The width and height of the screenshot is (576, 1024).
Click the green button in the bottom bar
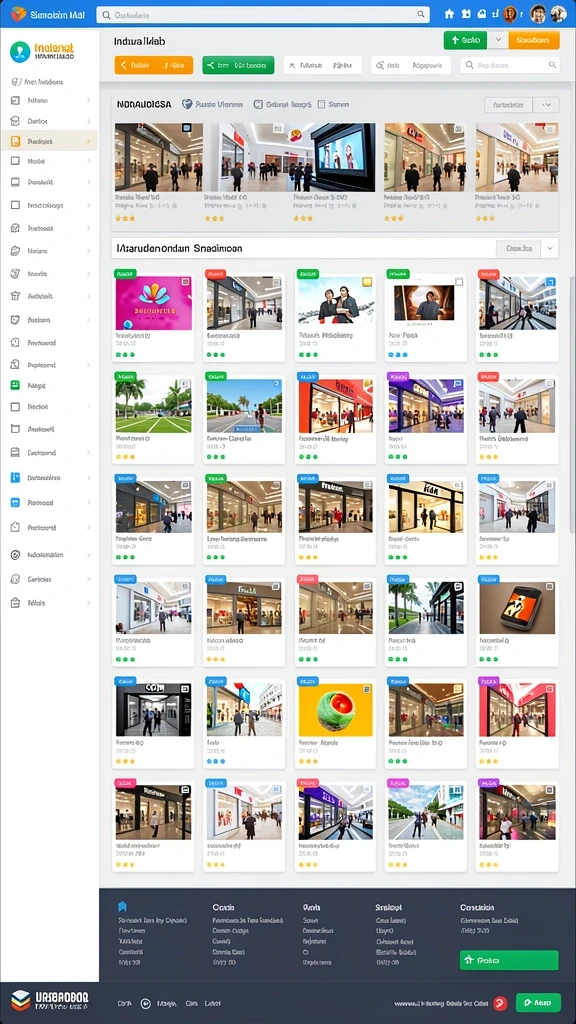pos(538,1002)
